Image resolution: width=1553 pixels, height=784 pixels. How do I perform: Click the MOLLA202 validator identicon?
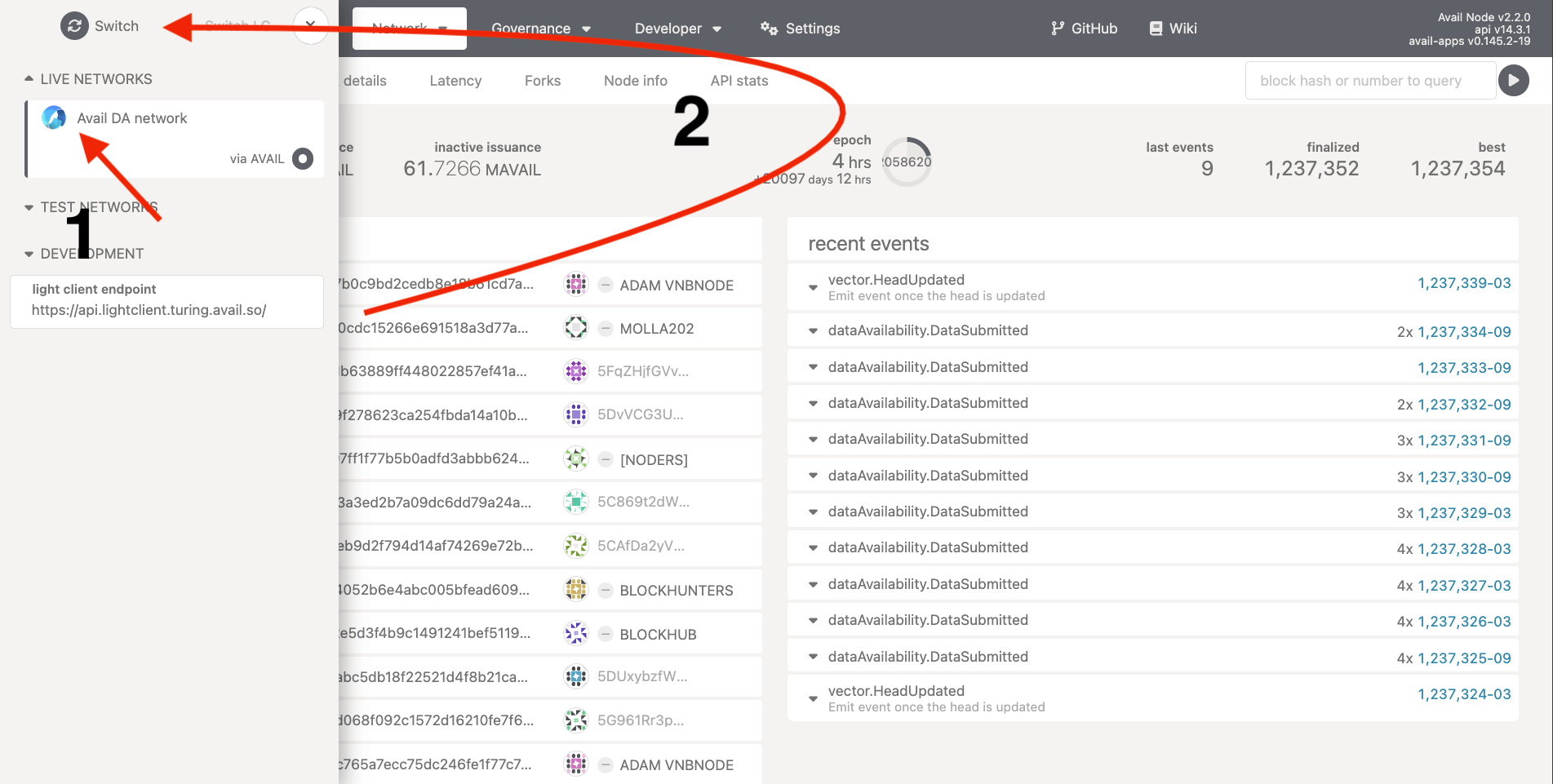coord(576,328)
